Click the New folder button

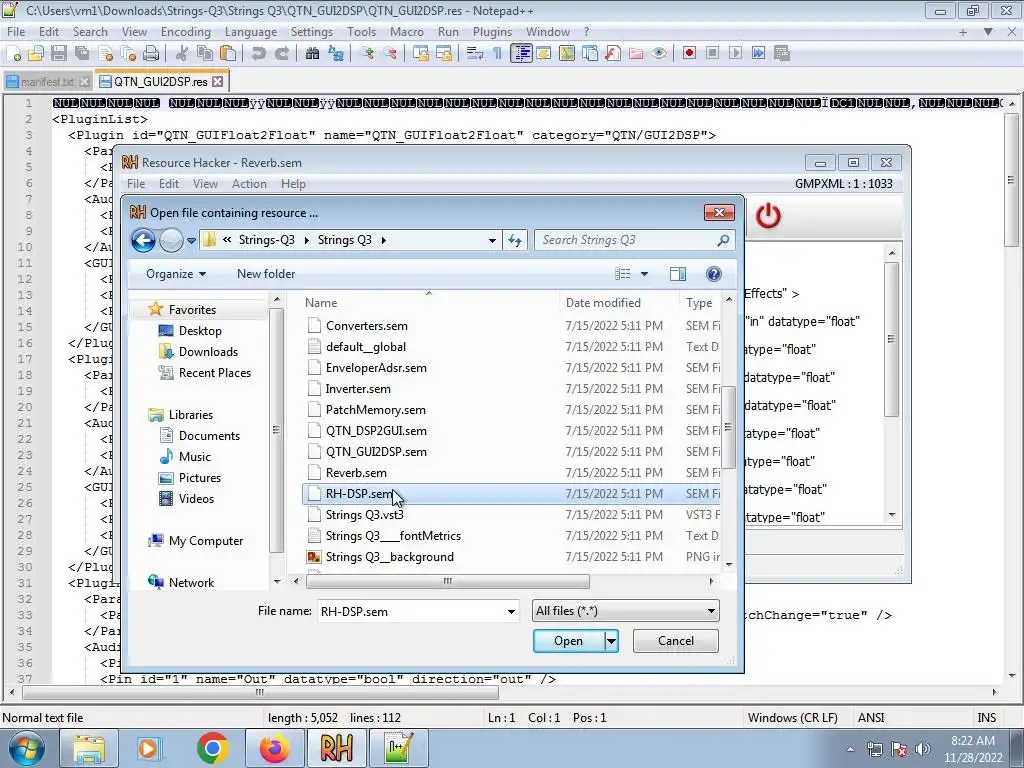(x=266, y=274)
